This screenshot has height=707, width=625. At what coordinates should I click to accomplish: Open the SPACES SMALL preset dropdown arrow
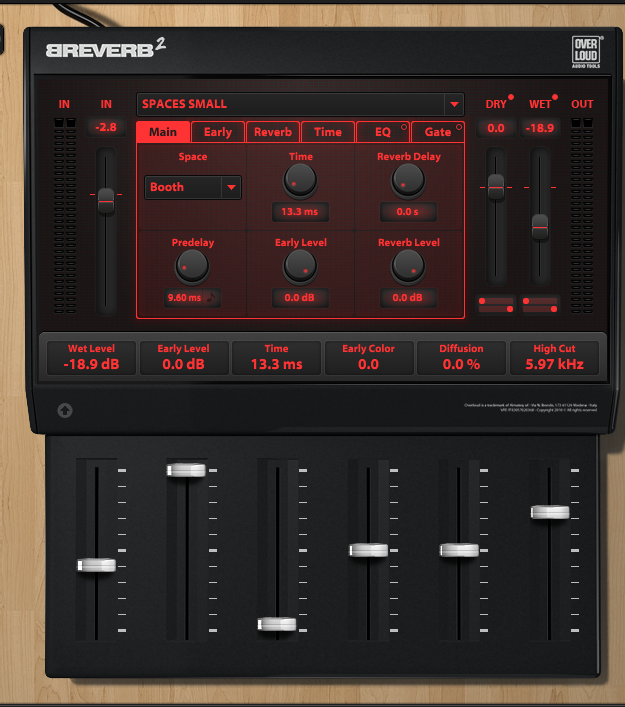click(x=454, y=104)
